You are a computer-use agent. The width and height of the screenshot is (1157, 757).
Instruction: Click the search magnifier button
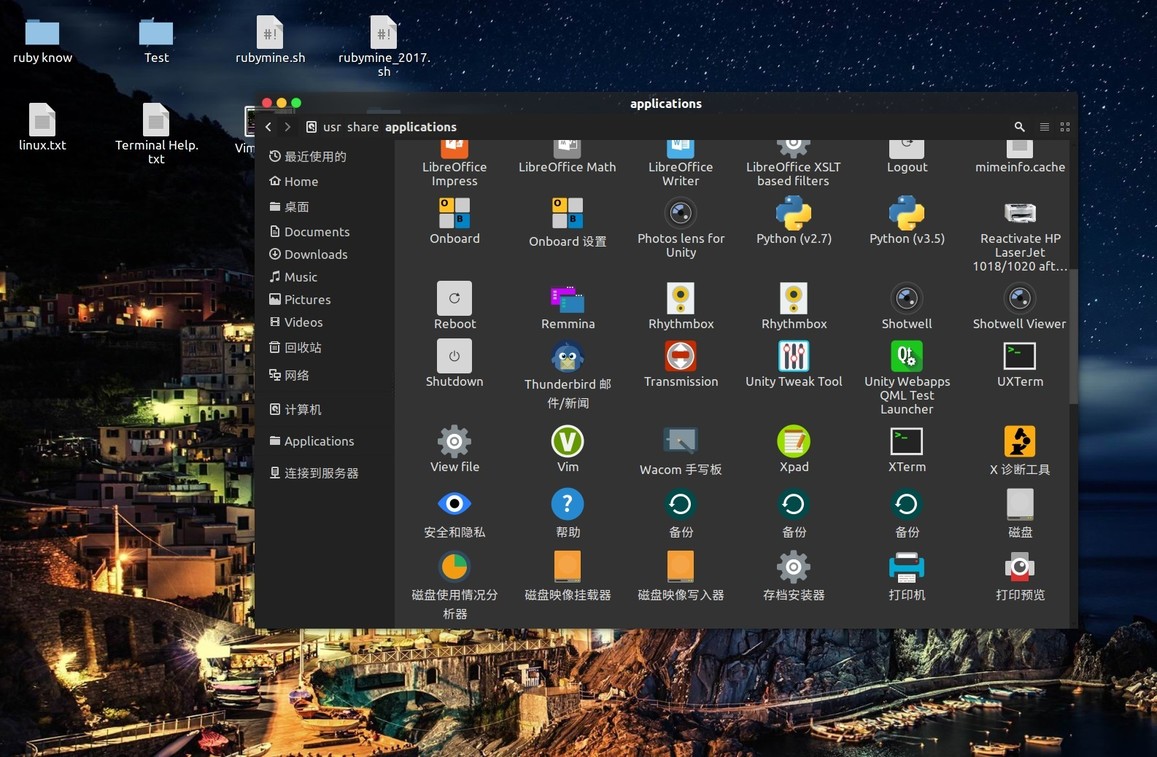1019,127
